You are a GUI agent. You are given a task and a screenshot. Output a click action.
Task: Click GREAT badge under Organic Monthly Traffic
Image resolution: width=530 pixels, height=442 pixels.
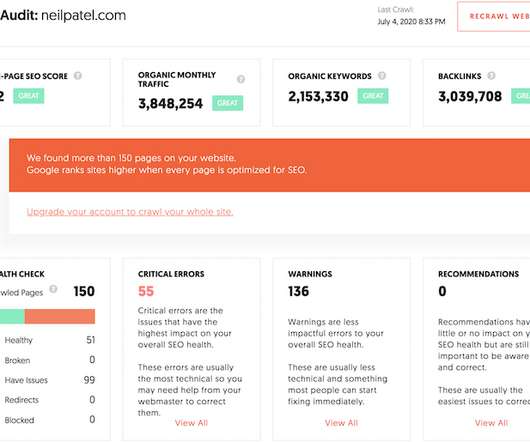pyautogui.click(x=227, y=103)
